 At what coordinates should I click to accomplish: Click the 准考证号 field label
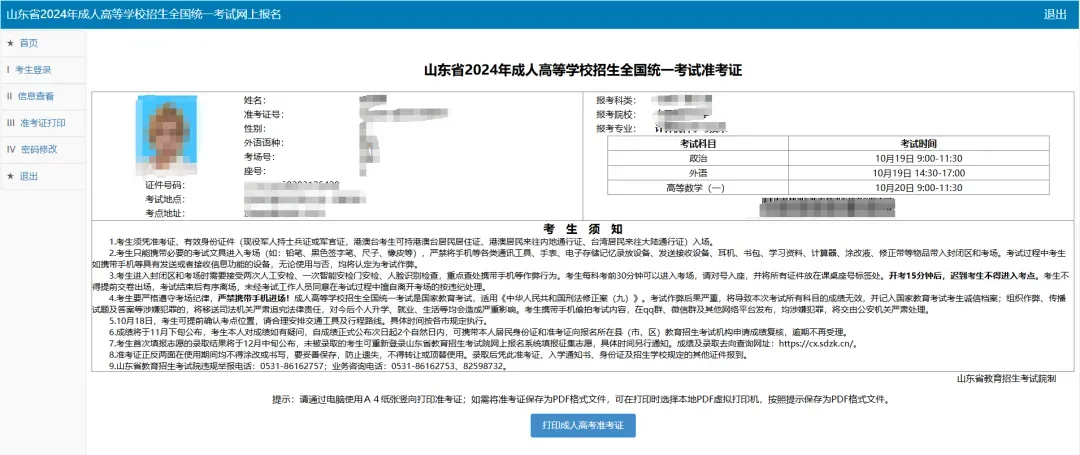(263, 114)
